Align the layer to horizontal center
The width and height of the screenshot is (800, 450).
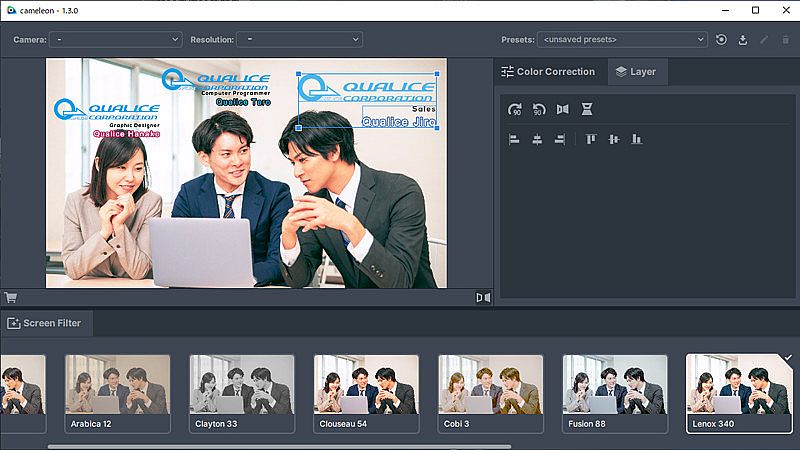(x=537, y=139)
